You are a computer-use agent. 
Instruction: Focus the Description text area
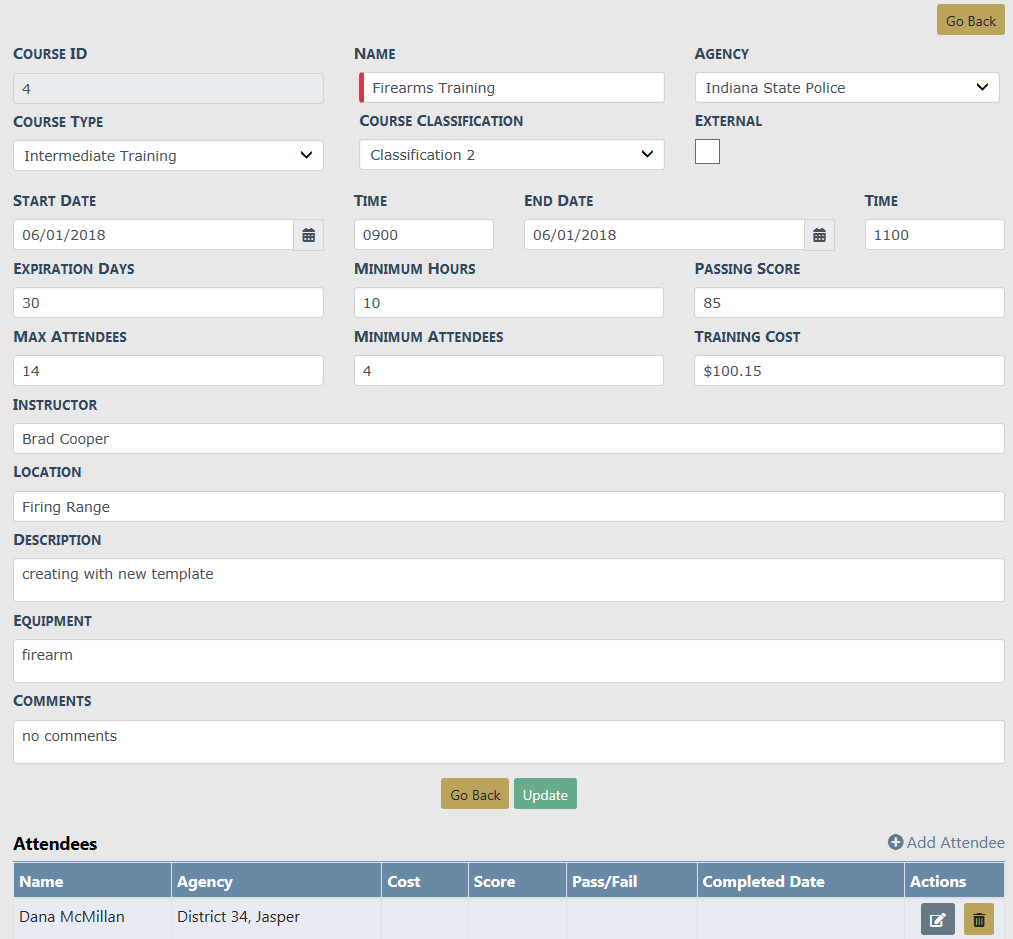508,580
